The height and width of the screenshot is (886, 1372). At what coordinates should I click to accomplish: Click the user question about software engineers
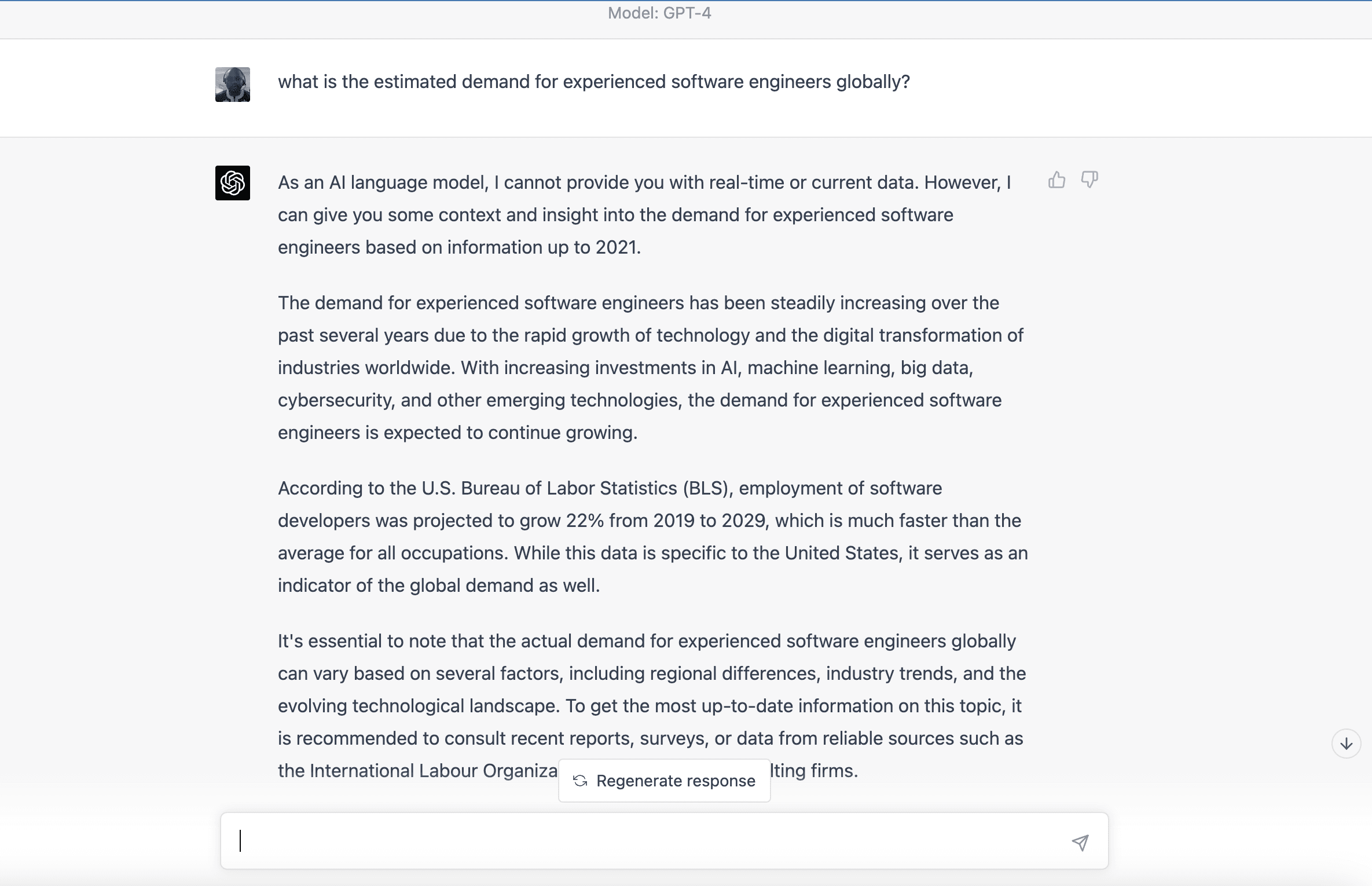click(594, 82)
